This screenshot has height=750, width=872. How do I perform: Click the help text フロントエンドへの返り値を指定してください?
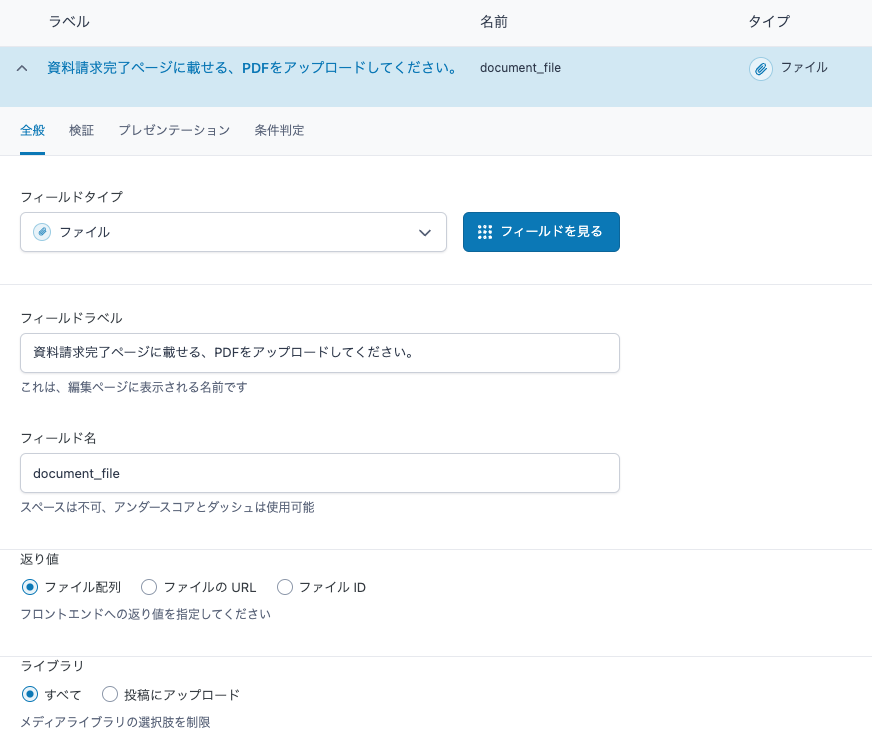click(x=146, y=614)
